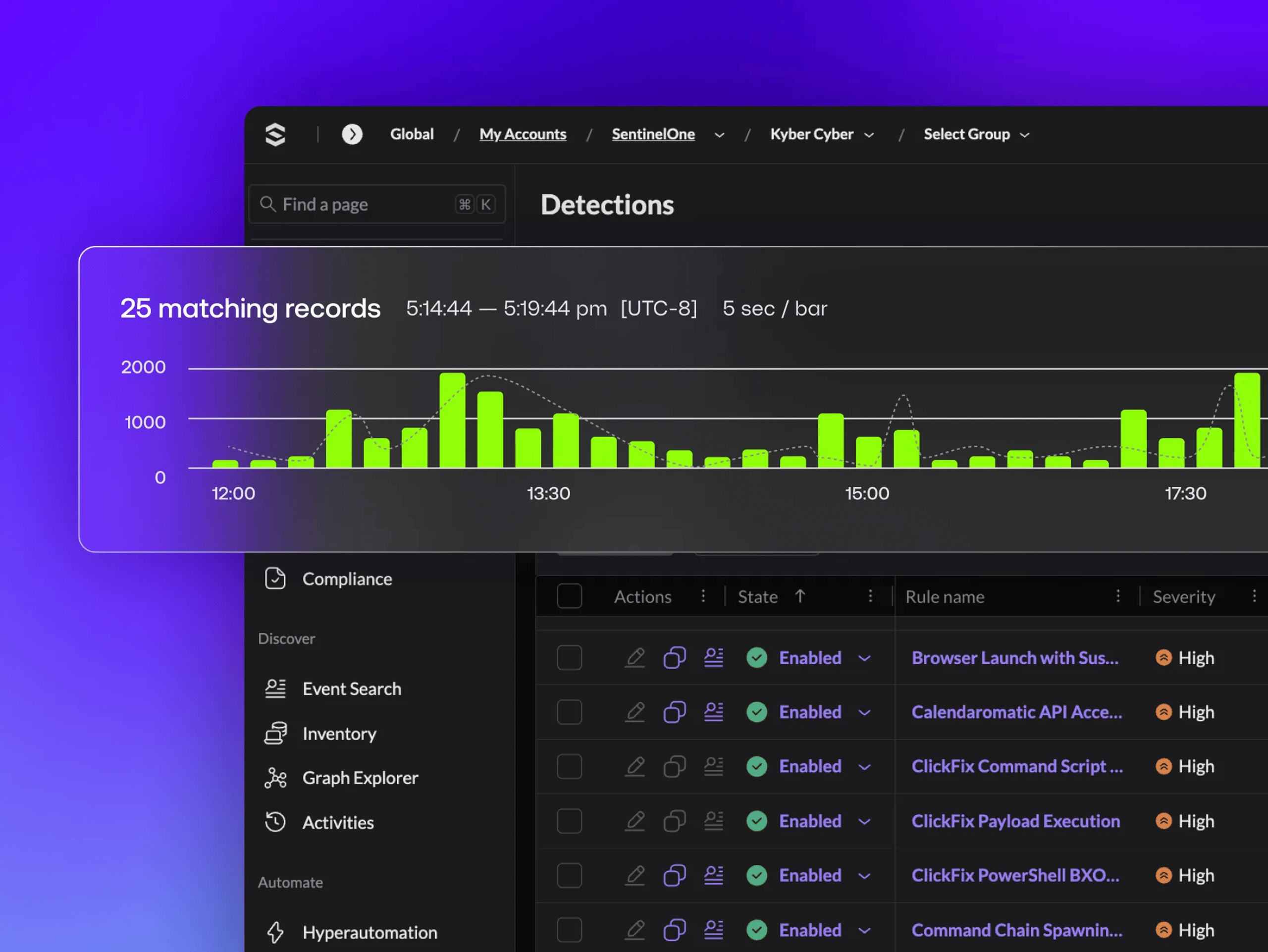This screenshot has height=952, width=1268.
Task: Open Actions column options menu
Action: (x=703, y=596)
